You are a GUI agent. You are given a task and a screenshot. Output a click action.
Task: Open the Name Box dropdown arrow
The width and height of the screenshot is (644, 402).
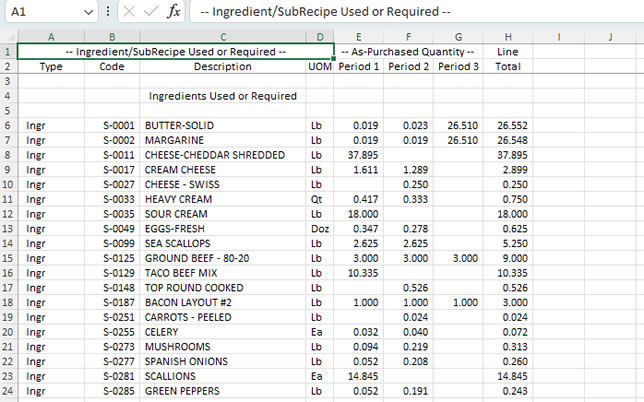pos(88,12)
